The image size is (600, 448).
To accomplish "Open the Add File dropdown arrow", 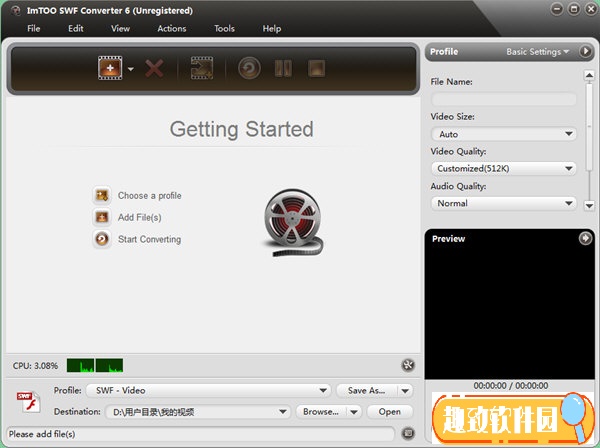I will 131,70.
